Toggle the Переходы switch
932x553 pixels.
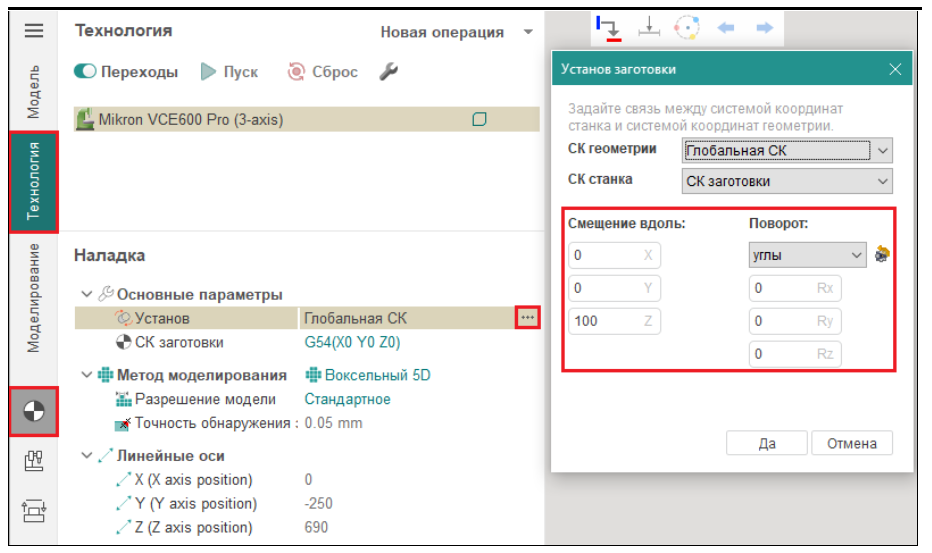click(86, 72)
